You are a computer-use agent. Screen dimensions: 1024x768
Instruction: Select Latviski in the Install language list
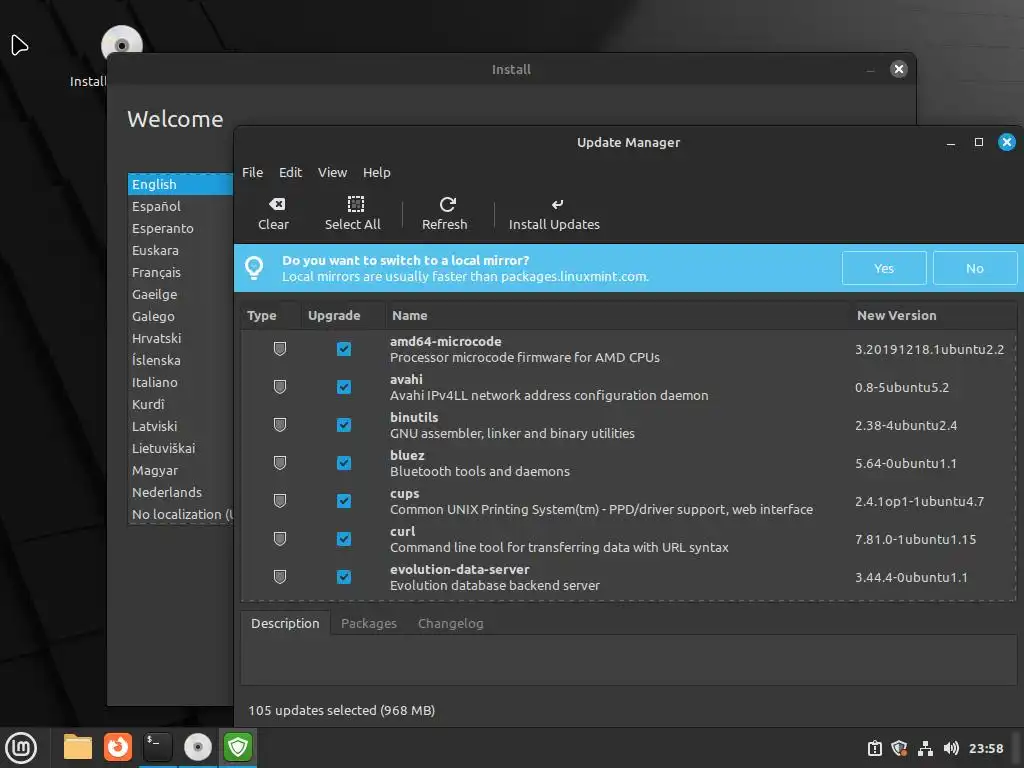point(180,426)
